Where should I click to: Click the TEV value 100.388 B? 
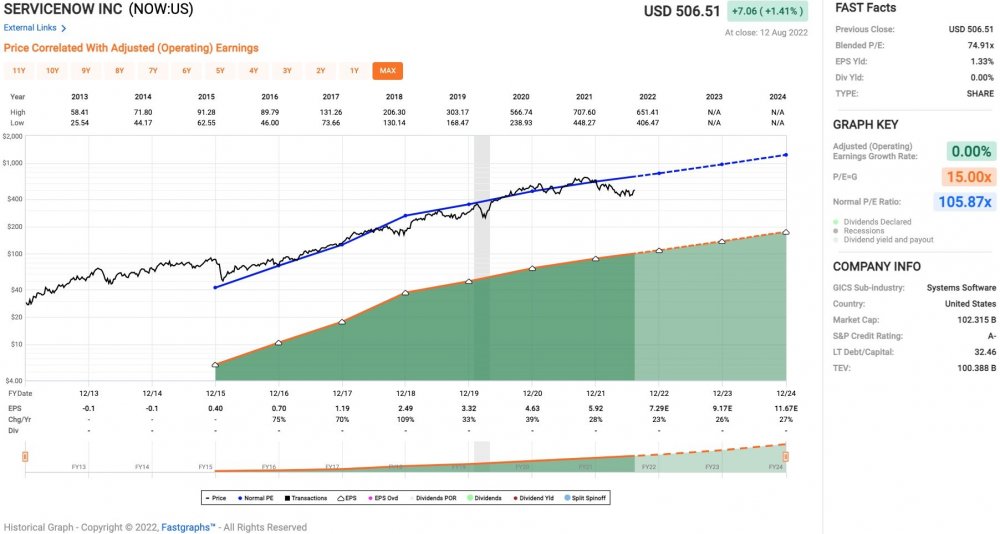tap(976, 367)
